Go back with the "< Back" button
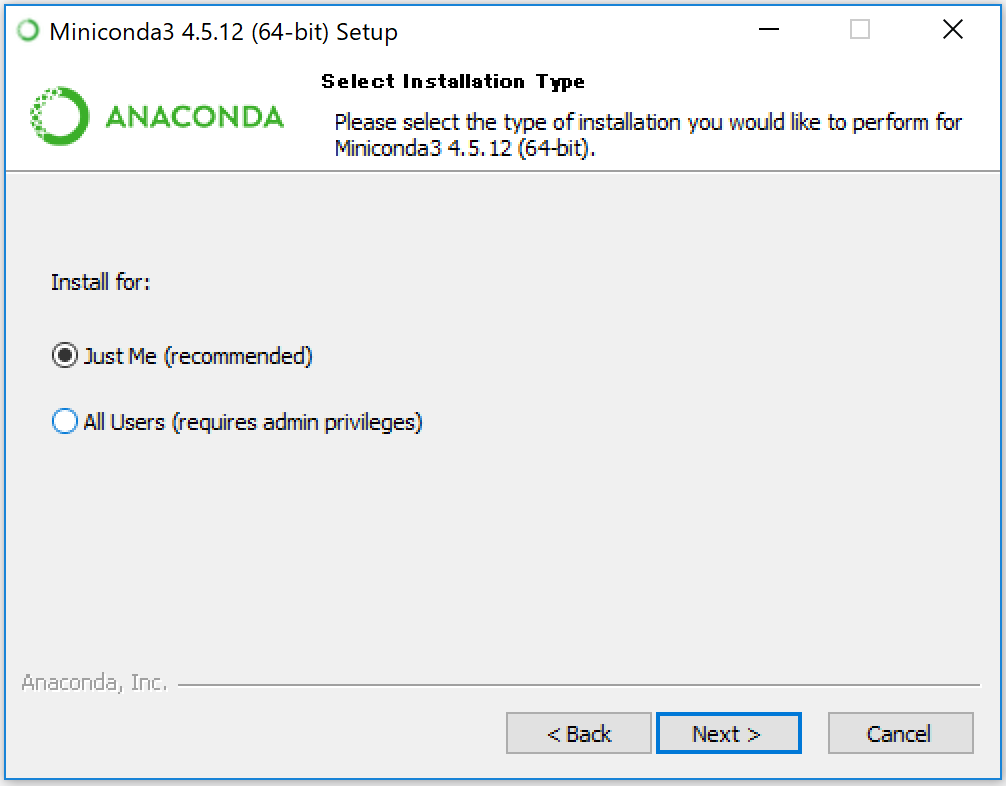 [579, 734]
